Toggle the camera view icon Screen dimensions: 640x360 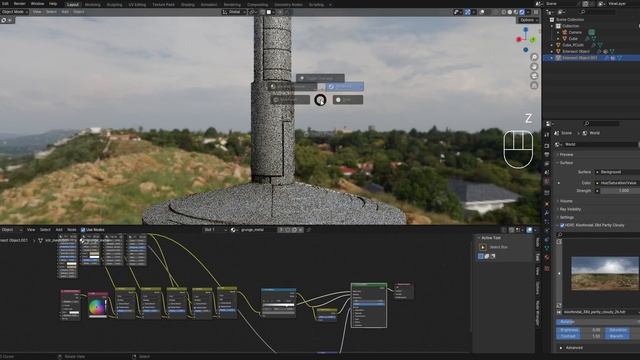click(x=534, y=76)
